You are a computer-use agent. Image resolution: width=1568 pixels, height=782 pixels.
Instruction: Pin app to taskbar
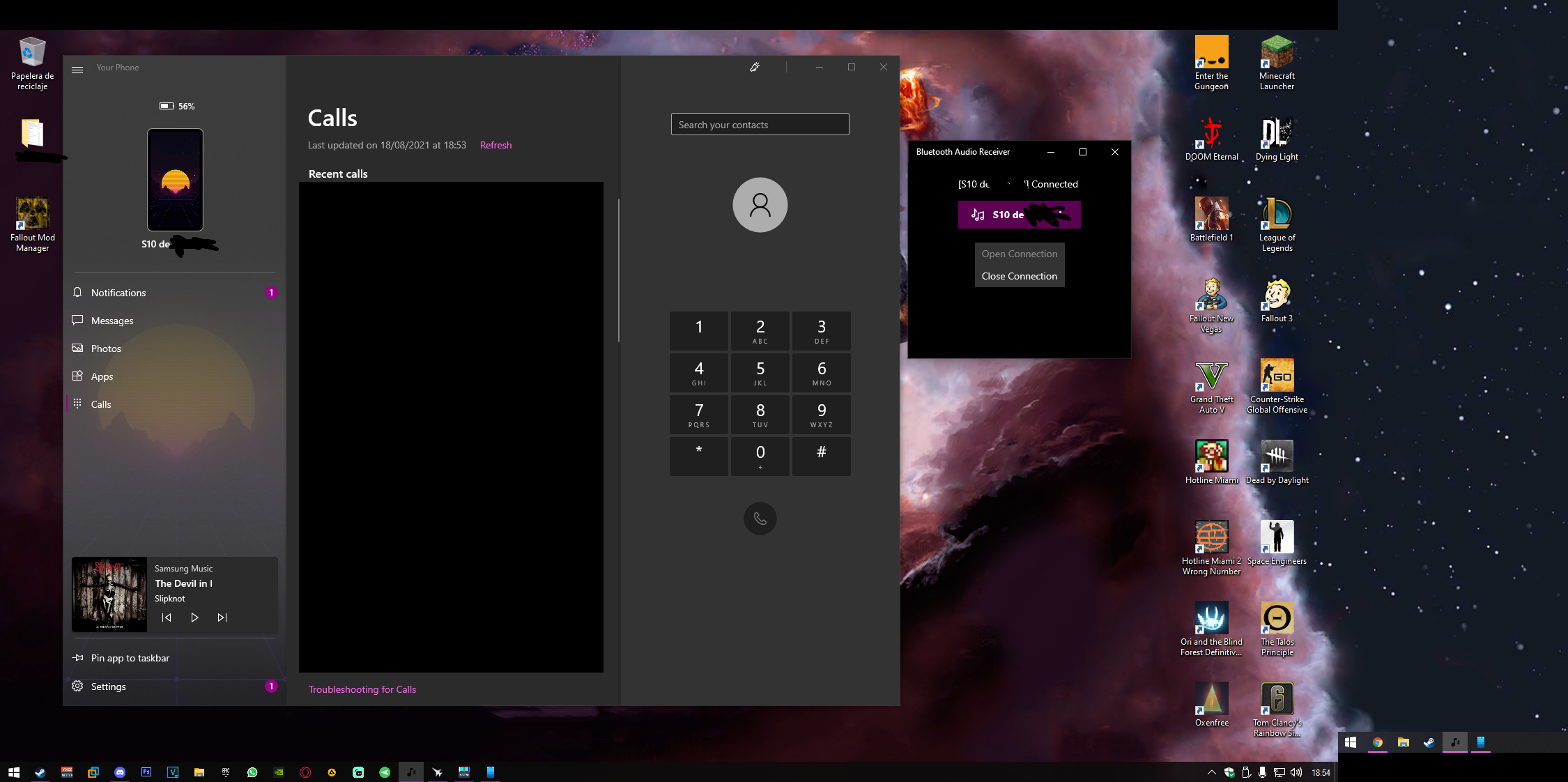130,658
